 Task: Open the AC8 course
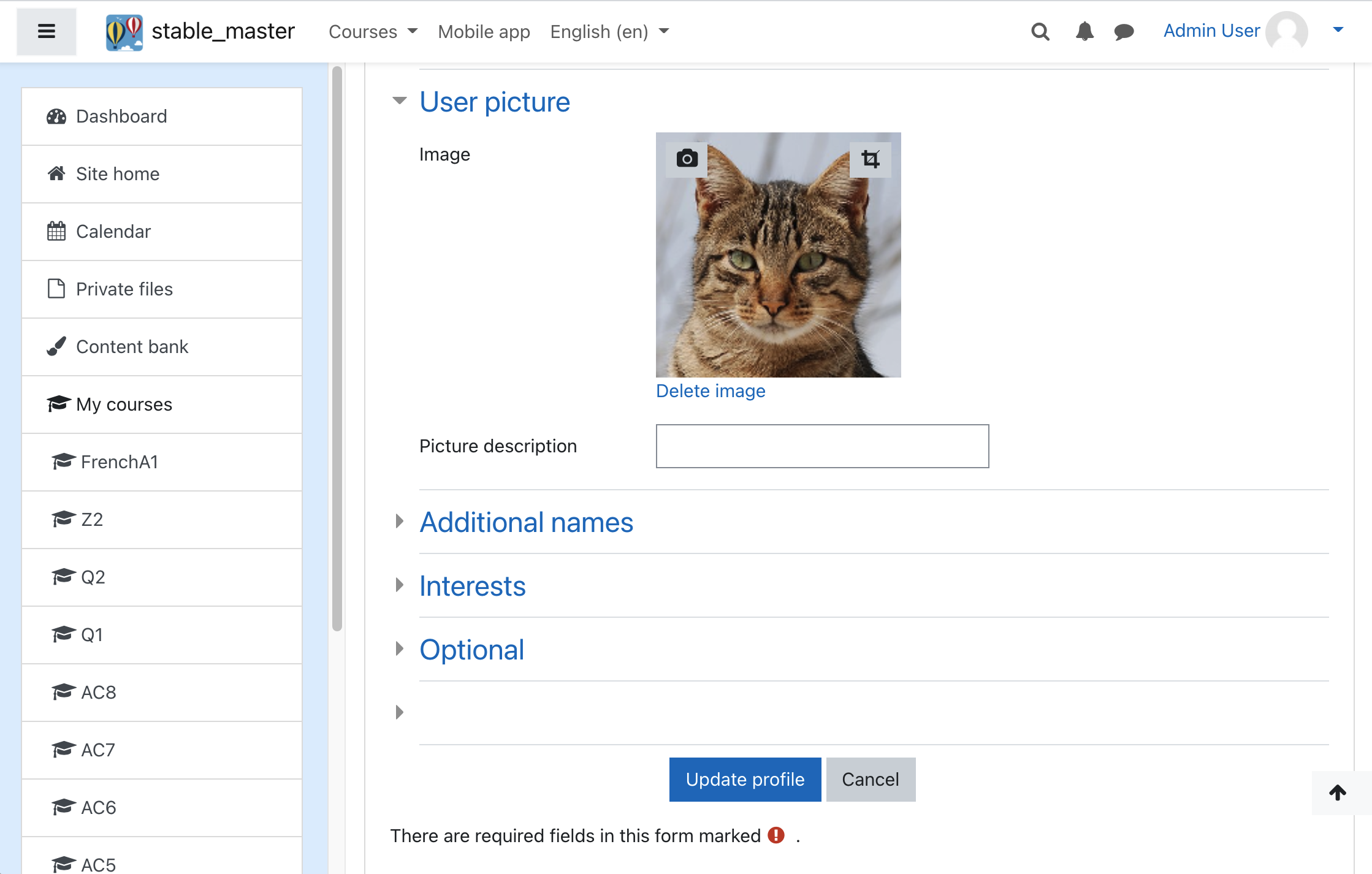tap(162, 693)
